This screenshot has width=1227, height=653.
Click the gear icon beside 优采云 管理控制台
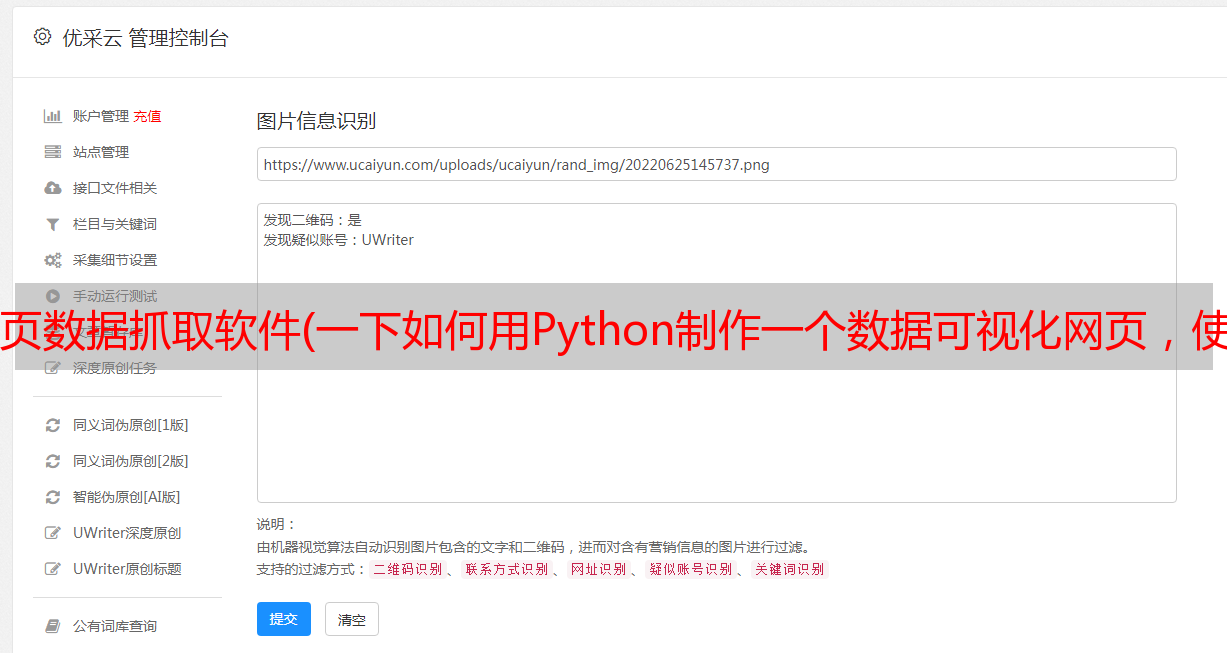point(42,37)
